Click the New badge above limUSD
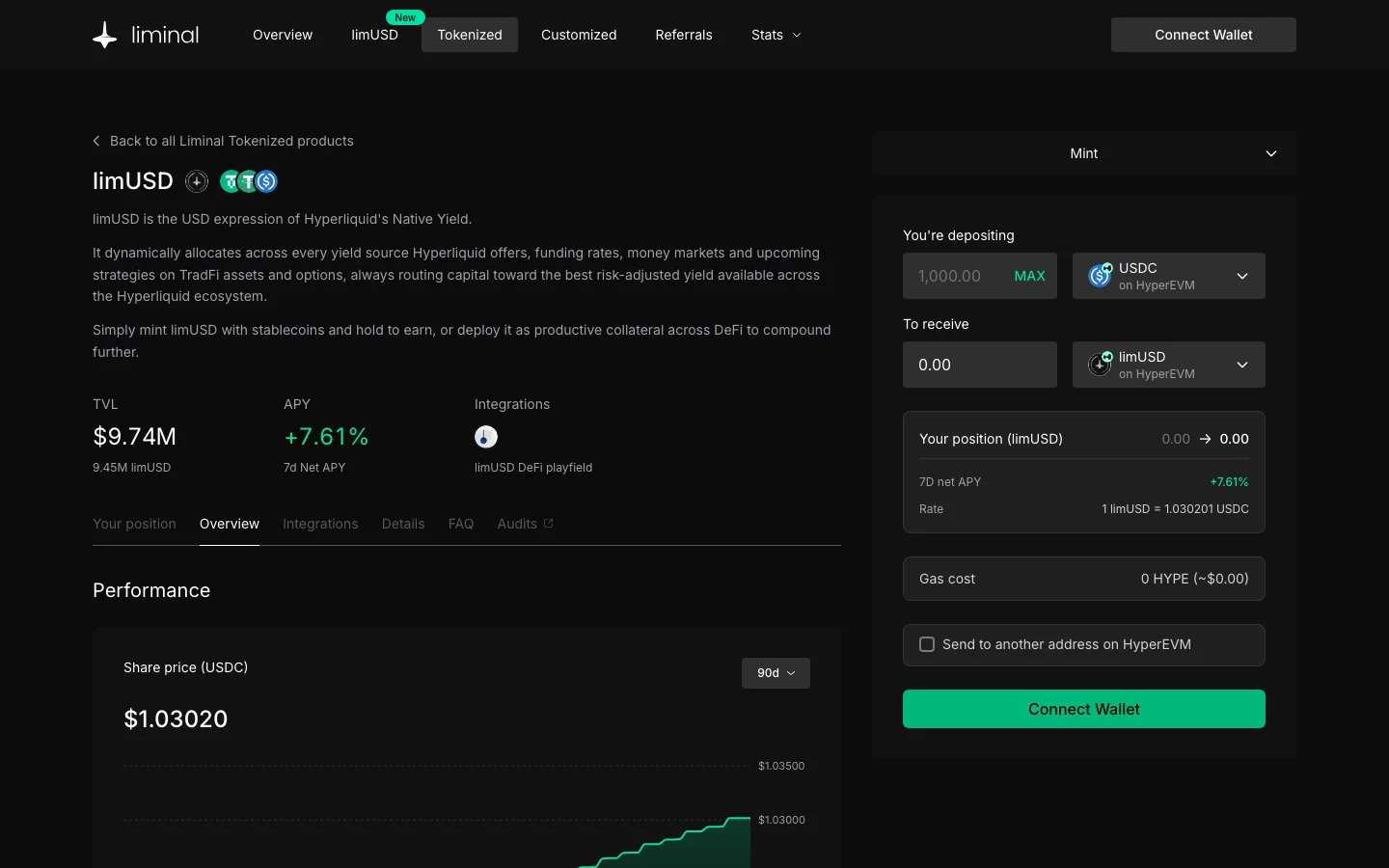Image resolution: width=1389 pixels, height=868 pixels. tap(405, 17)
